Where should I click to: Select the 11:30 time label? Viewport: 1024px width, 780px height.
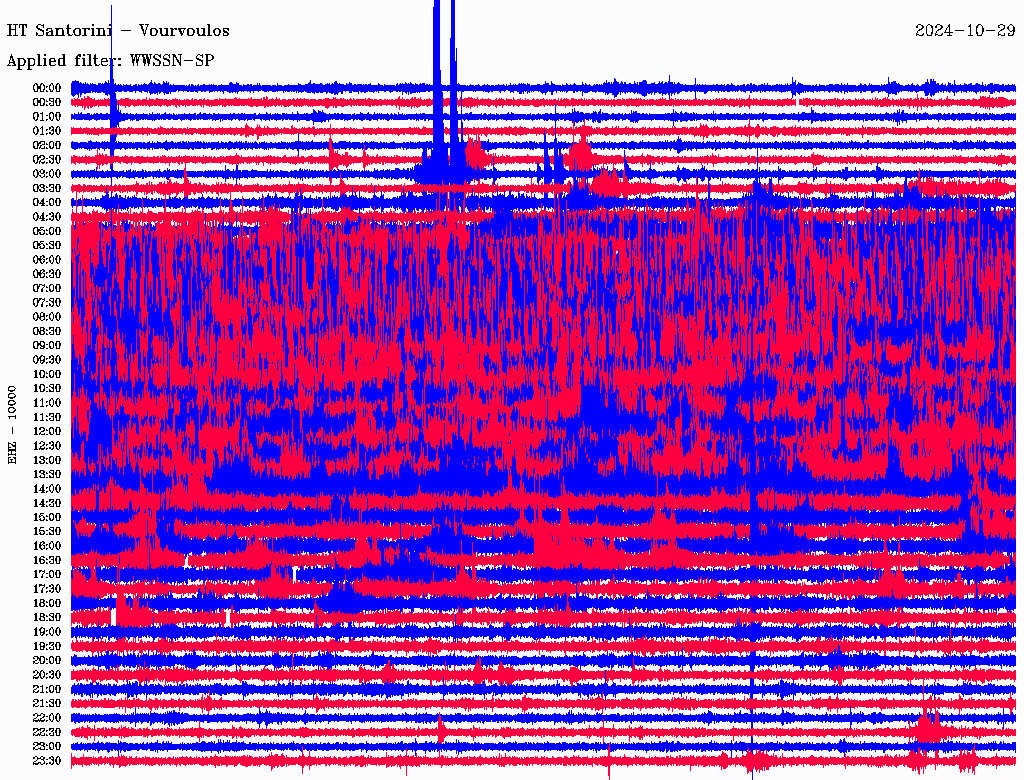coord(46,417)
